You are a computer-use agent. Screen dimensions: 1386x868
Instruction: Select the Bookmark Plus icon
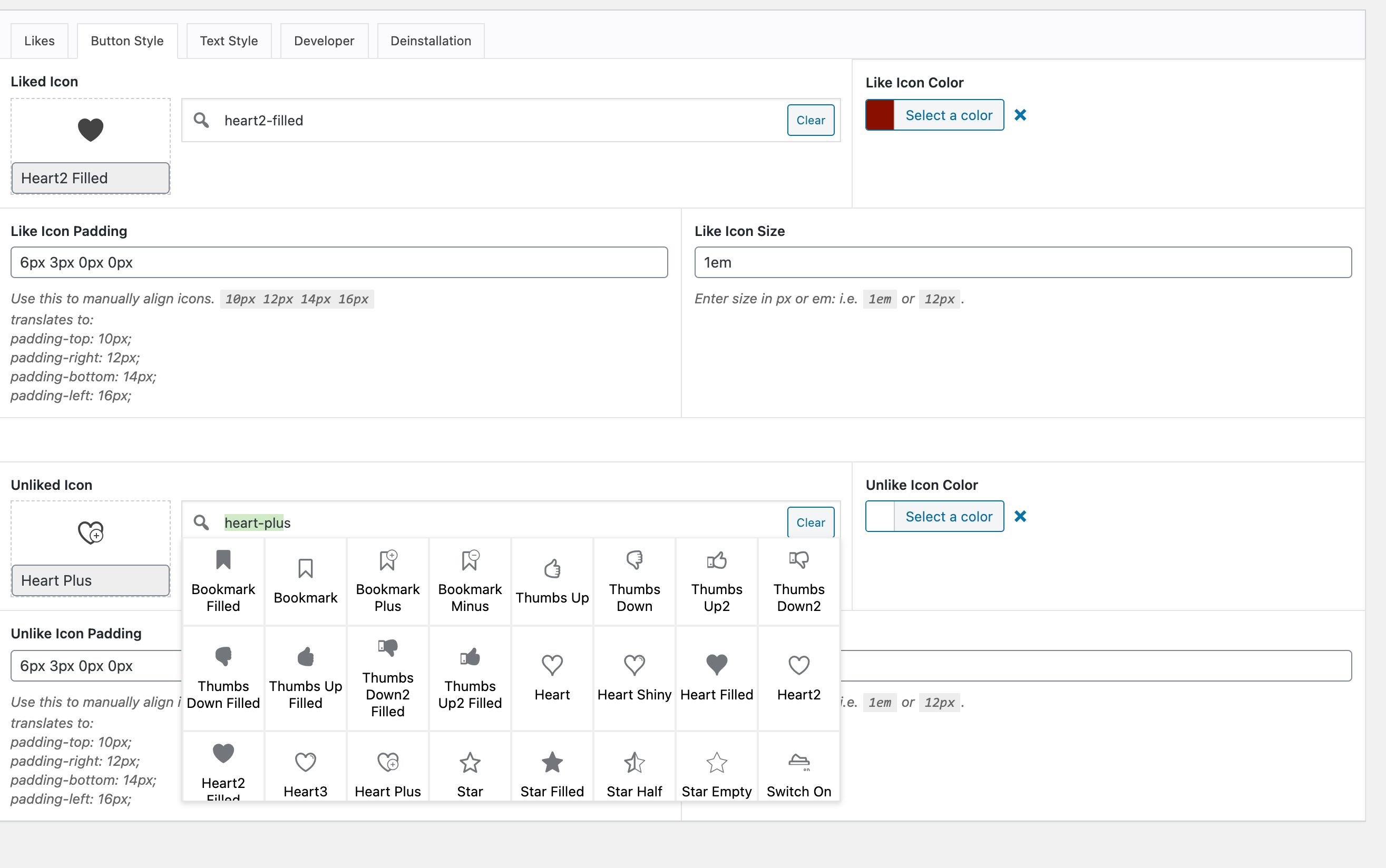[388, 579]
